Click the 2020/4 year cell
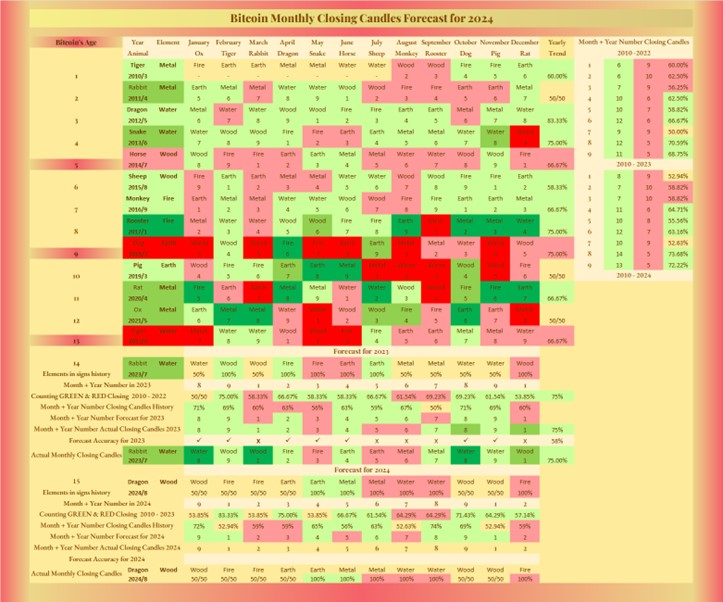This screenshot has width=723, height=602. pos(137,298)
